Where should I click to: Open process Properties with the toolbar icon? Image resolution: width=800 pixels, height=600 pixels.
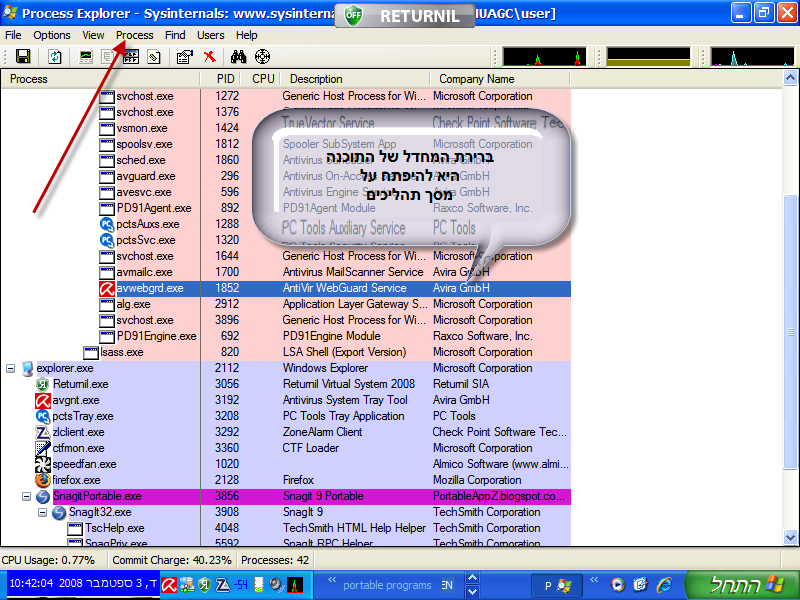(184, 57)
